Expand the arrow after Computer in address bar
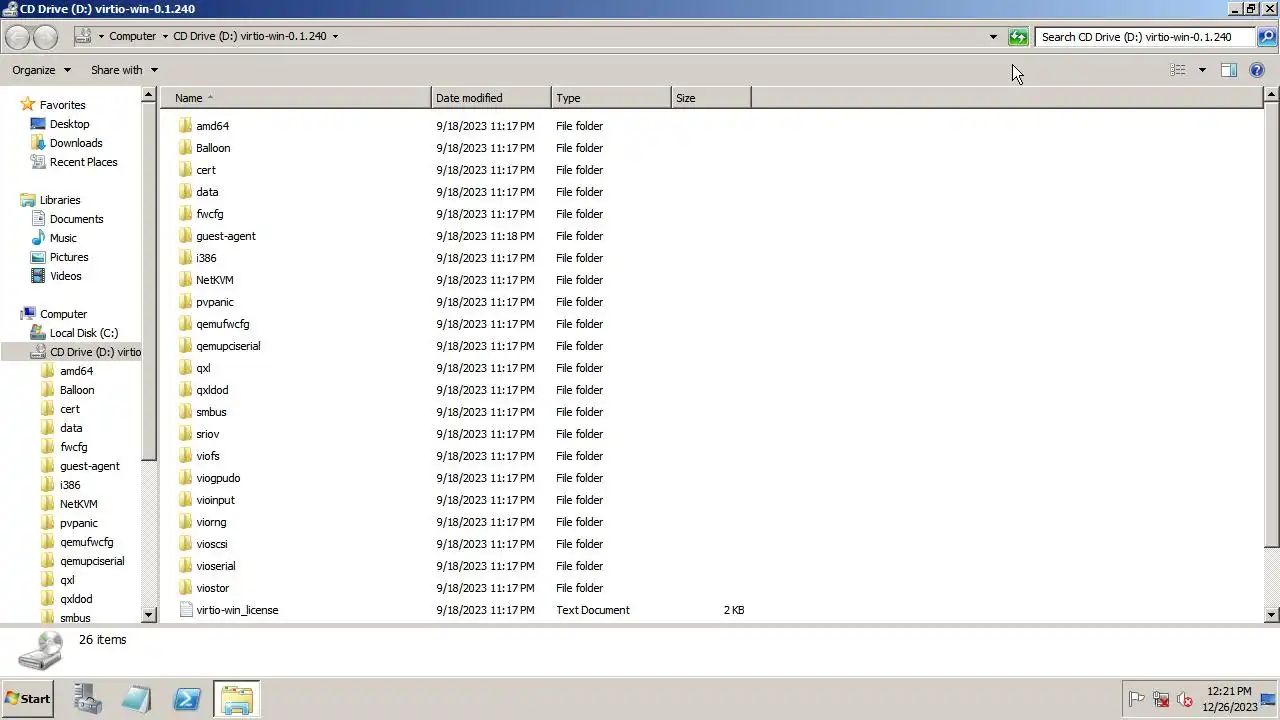Viewport: 1280px width, 720px height. coord(165,37)
